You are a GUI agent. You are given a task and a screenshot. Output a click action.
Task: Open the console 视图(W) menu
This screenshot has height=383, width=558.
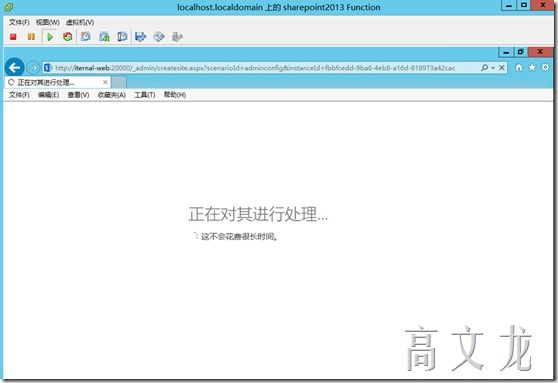point(48,22)
